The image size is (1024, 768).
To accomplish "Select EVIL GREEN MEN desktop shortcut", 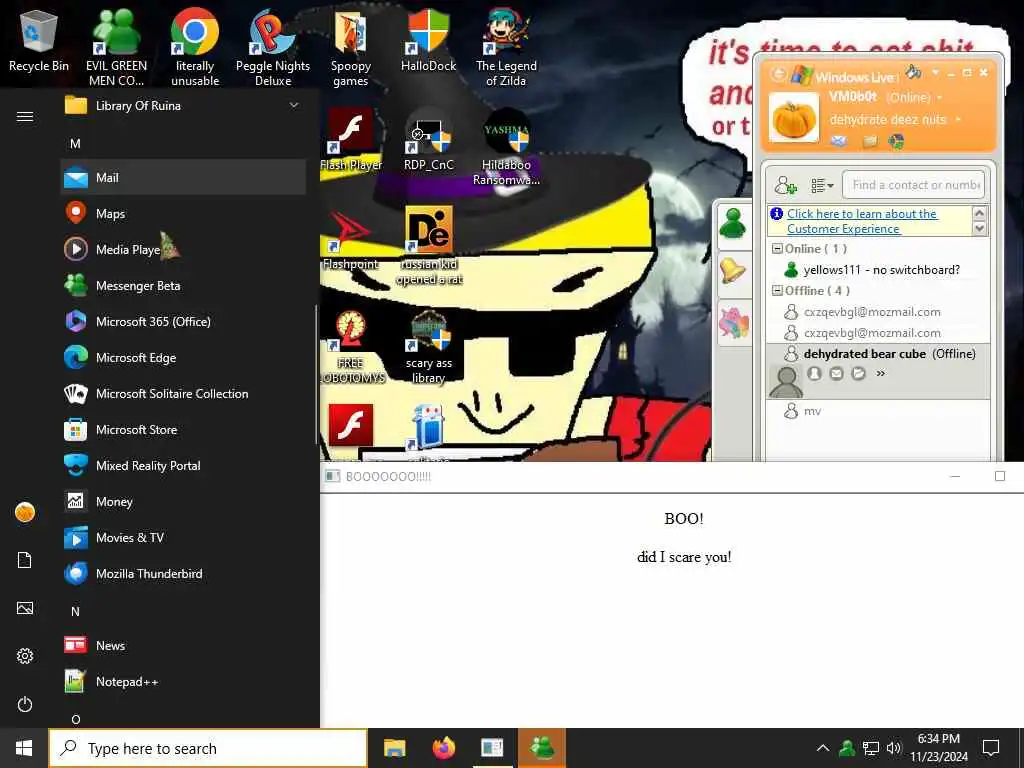I will (116, 48).
